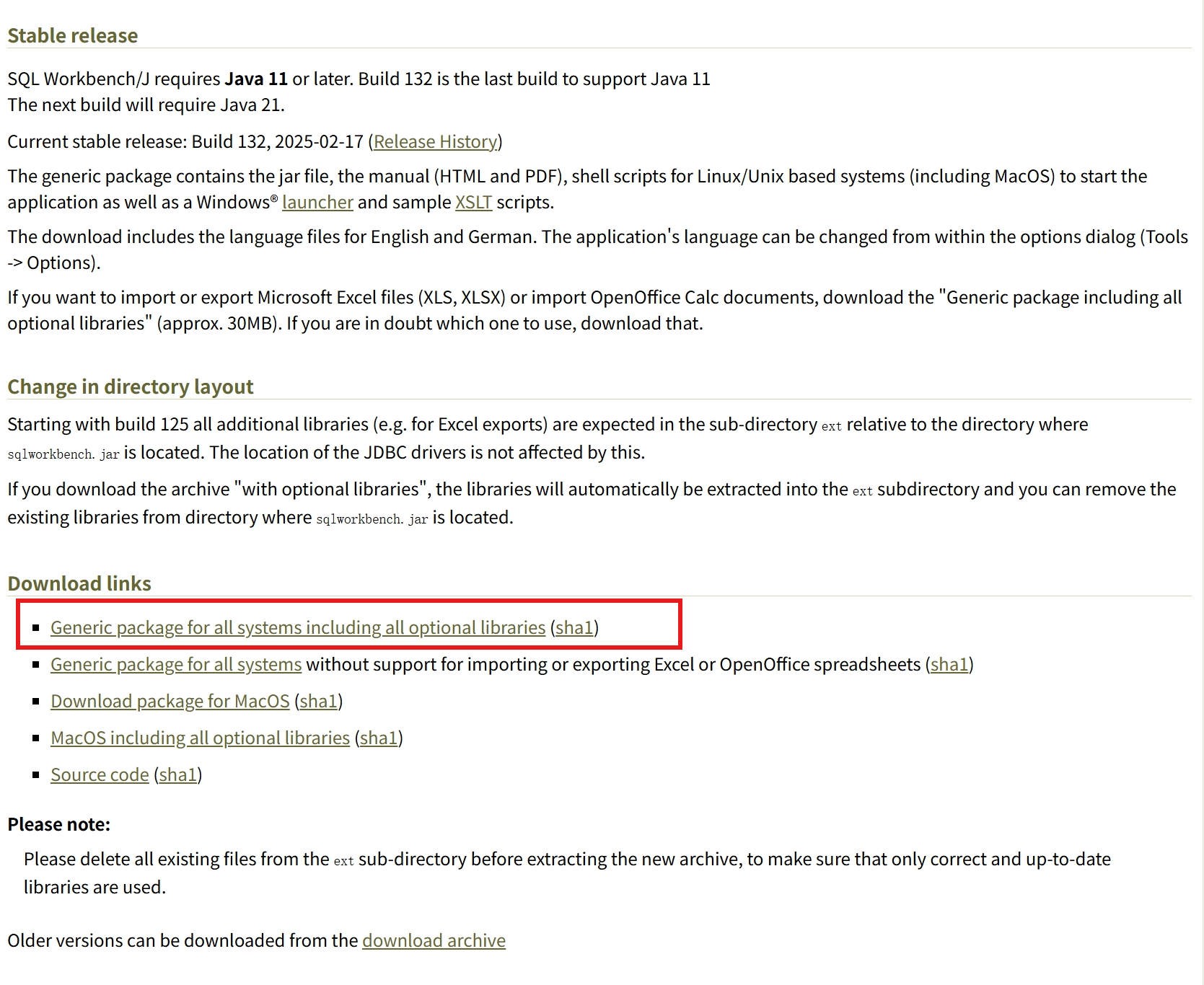Open sha1 for generic package without spreadsheet support

click(x=949, y=664)
